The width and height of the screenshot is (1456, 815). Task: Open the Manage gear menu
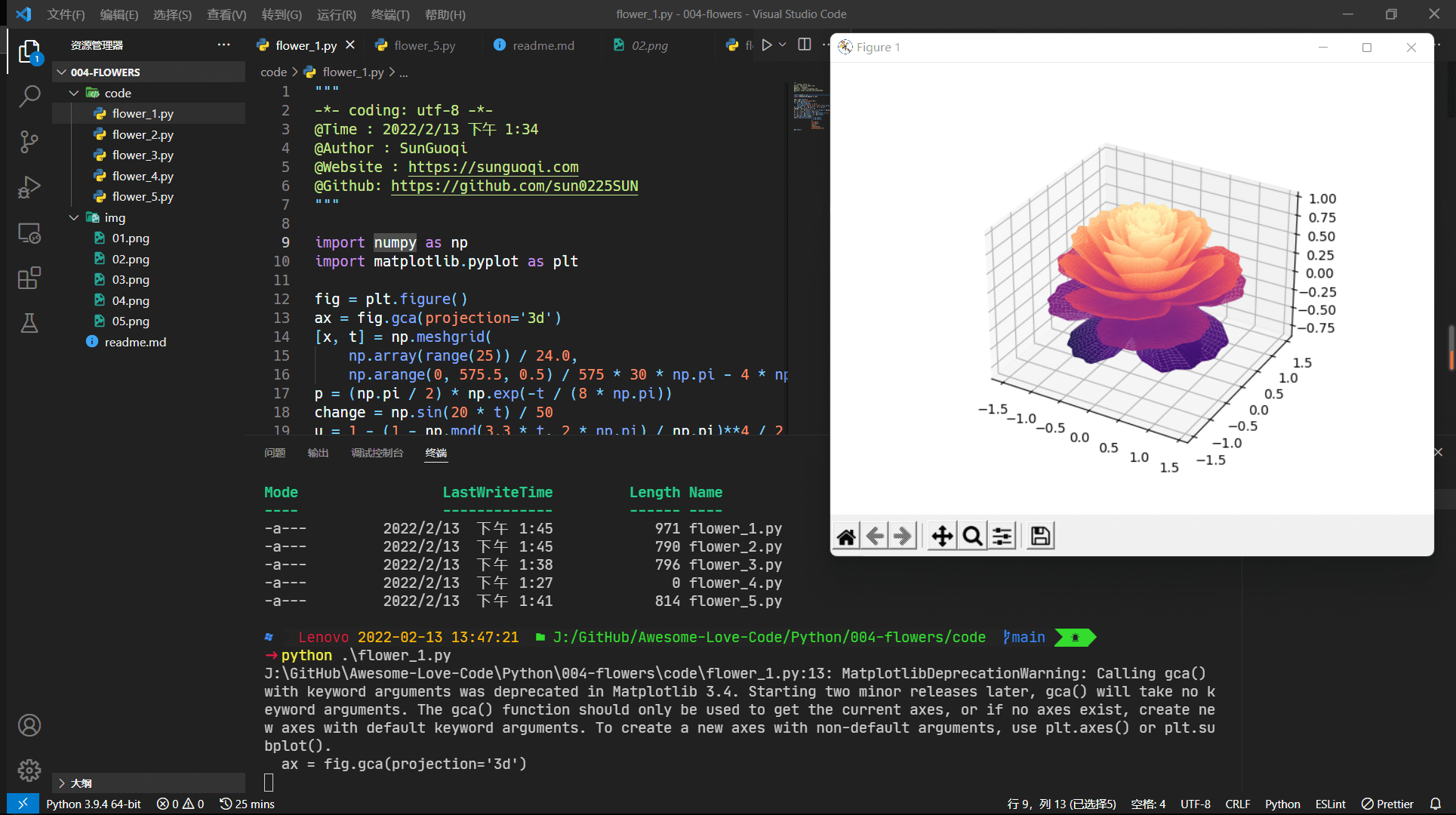pyautogui.click(x=29, y=770)
